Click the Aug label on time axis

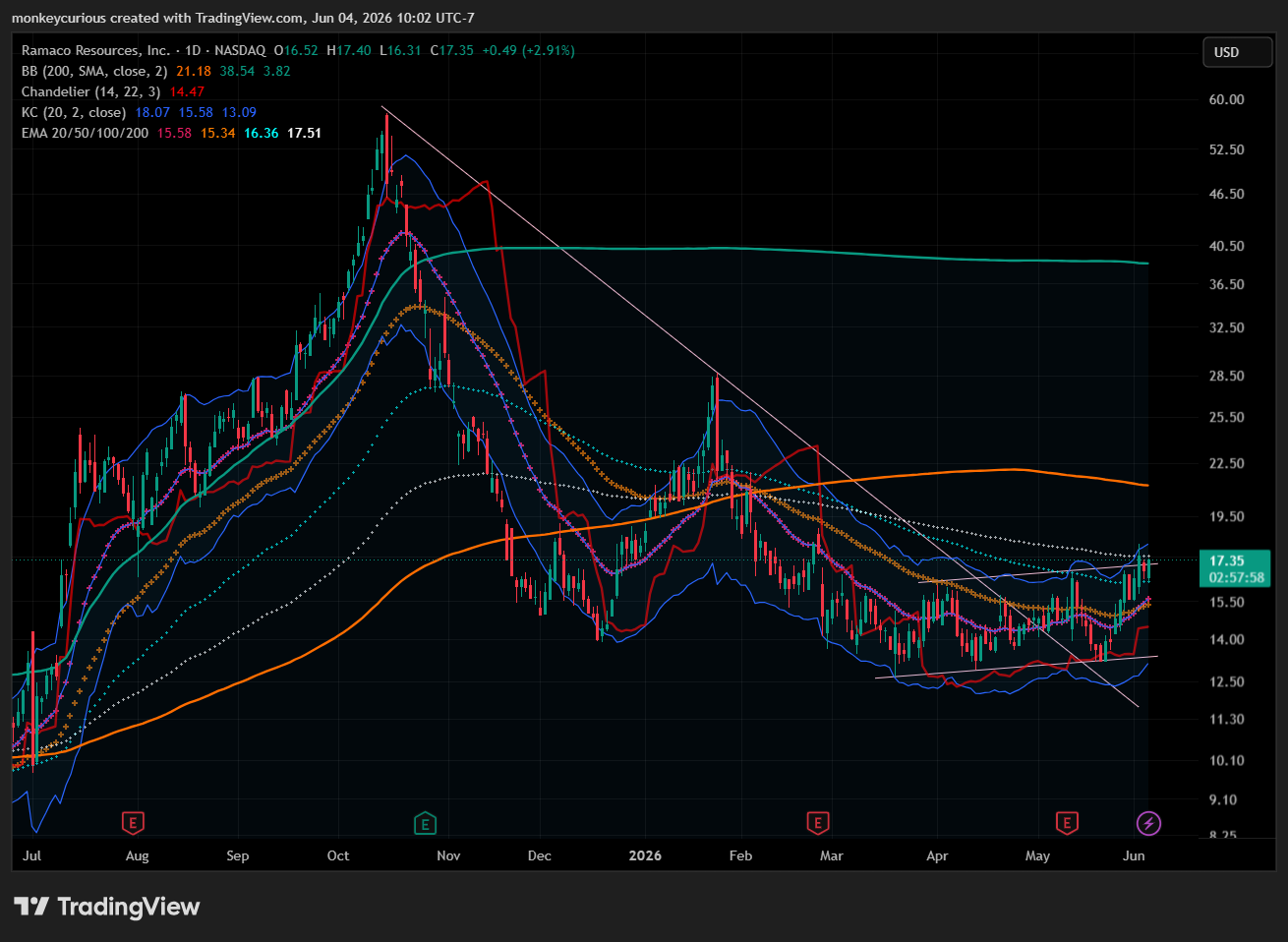[138, 855]
